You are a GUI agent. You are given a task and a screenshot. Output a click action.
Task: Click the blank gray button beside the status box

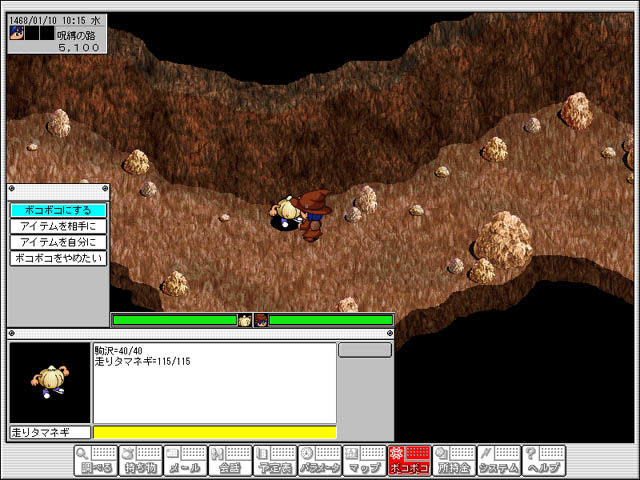[x=365, y=350]
